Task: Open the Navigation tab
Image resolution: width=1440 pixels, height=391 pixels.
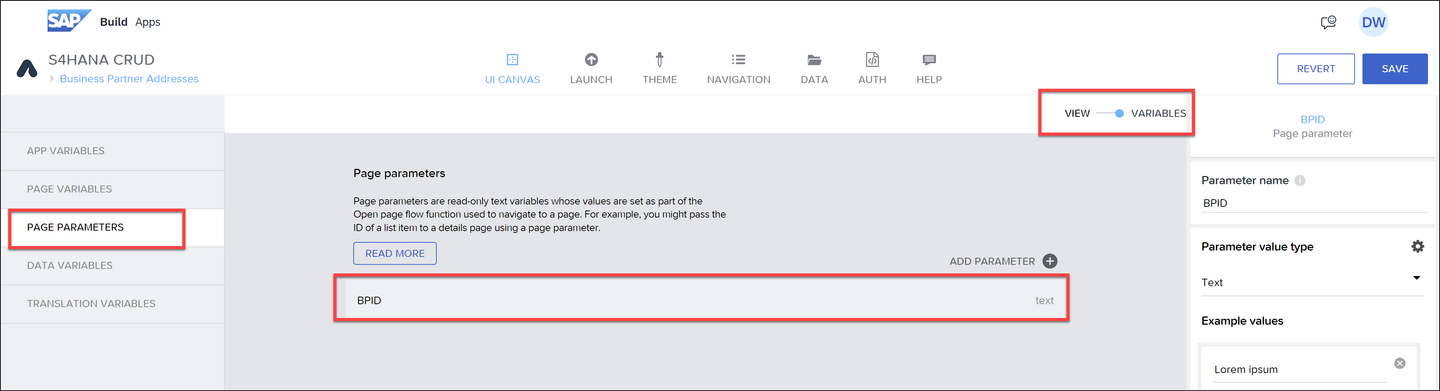Action: pos(738,68)
